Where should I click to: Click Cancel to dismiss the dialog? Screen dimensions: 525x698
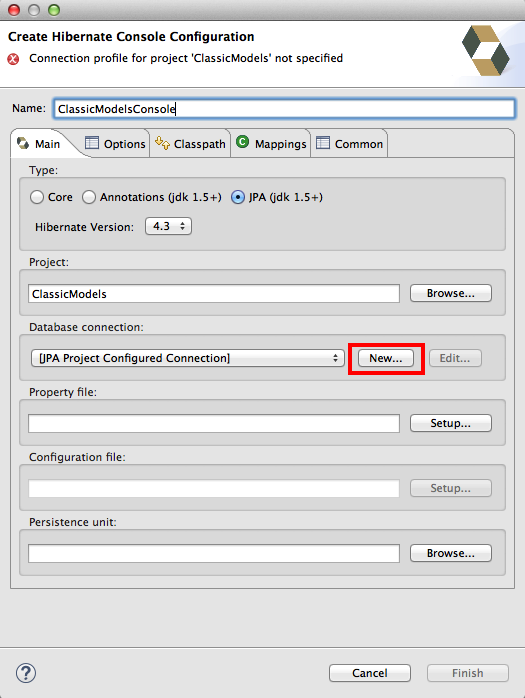click(370, 673)
